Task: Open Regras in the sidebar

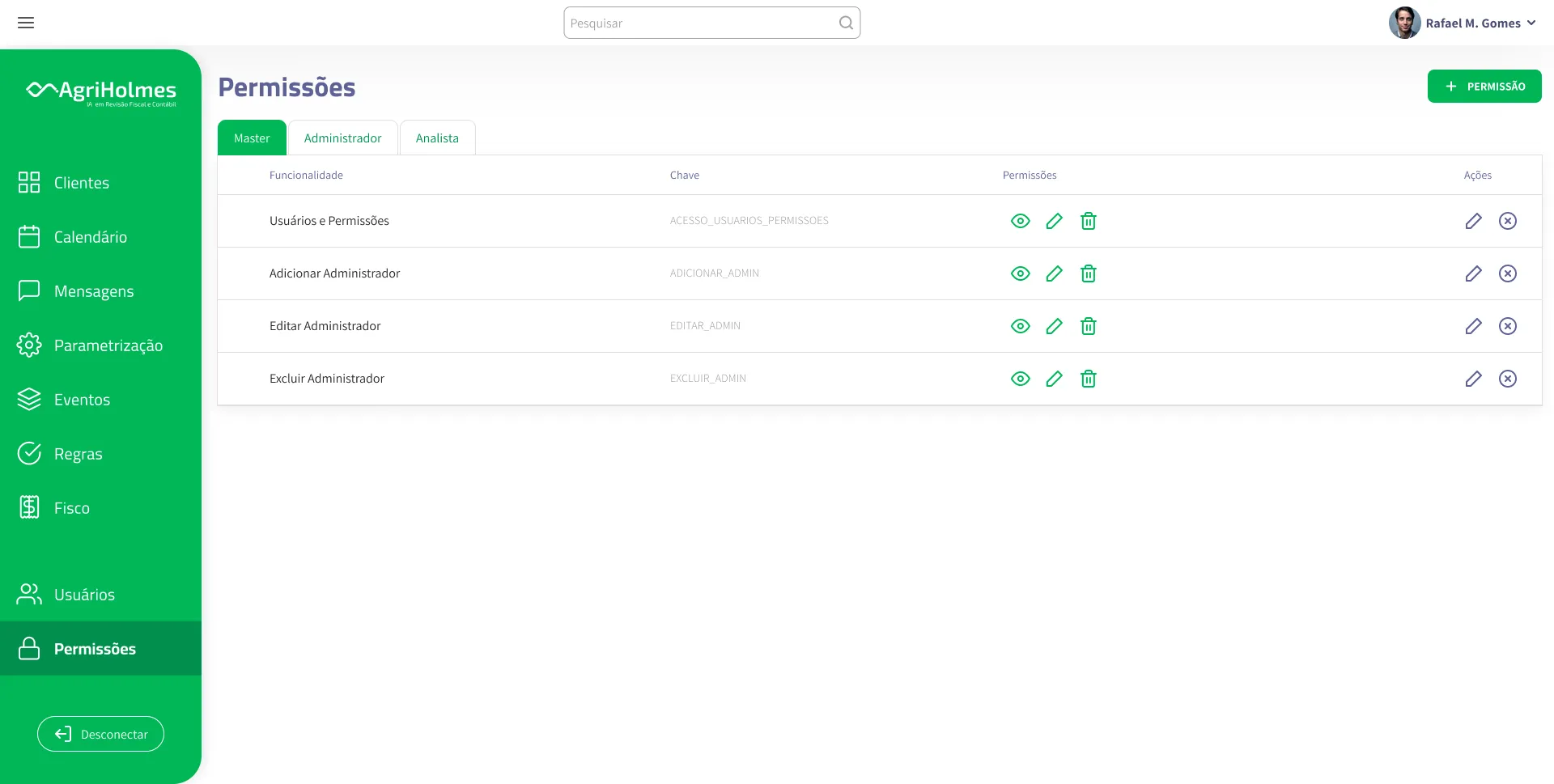Action: [100, 454]
